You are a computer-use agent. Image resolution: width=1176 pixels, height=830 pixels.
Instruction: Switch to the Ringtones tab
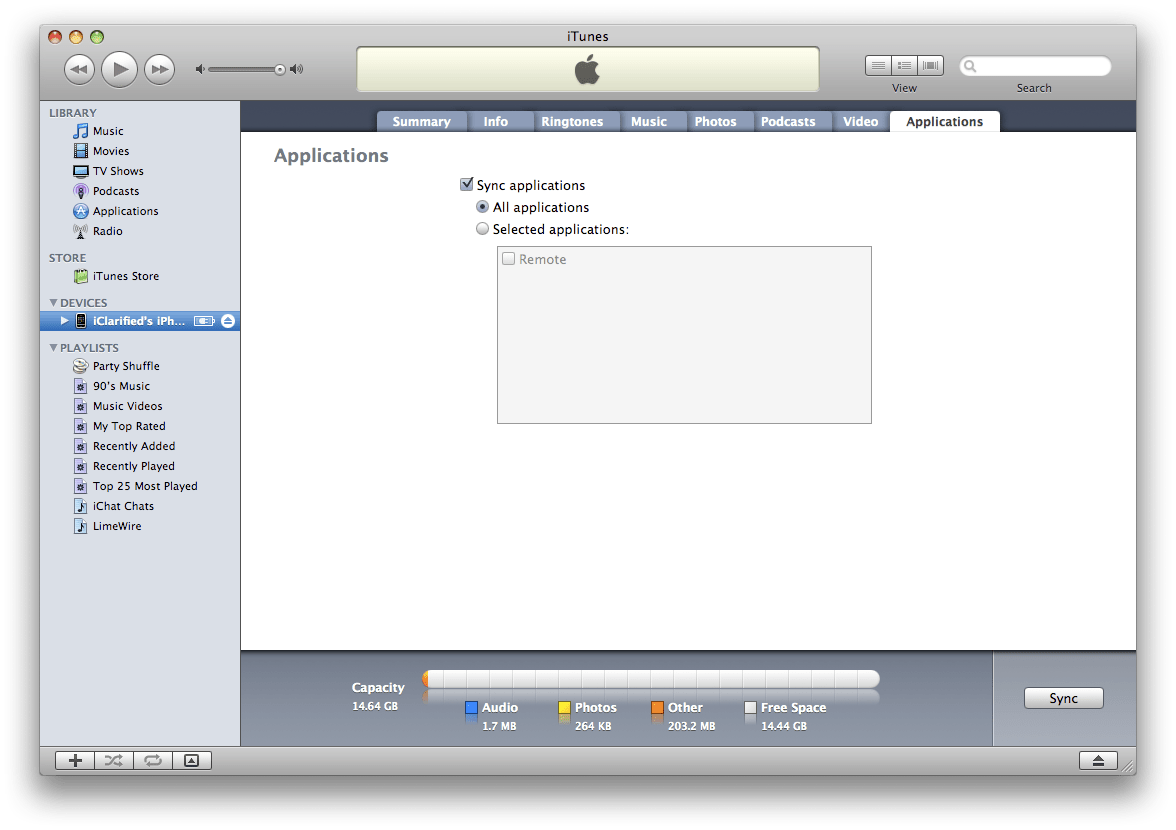tap(572, 121)
